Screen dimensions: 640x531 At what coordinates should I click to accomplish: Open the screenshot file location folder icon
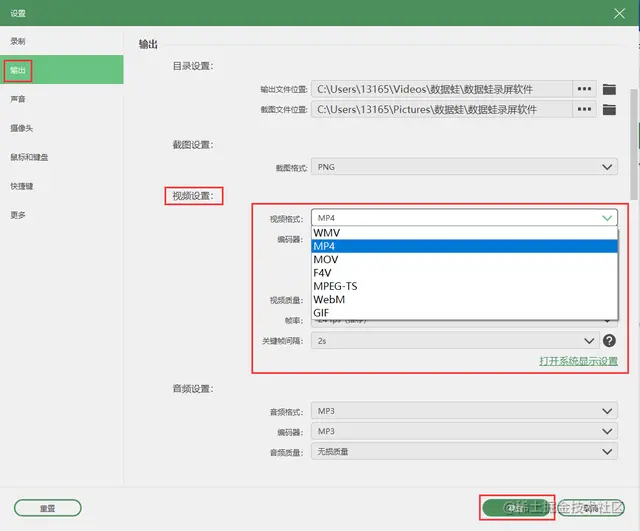tap(609, 109)
